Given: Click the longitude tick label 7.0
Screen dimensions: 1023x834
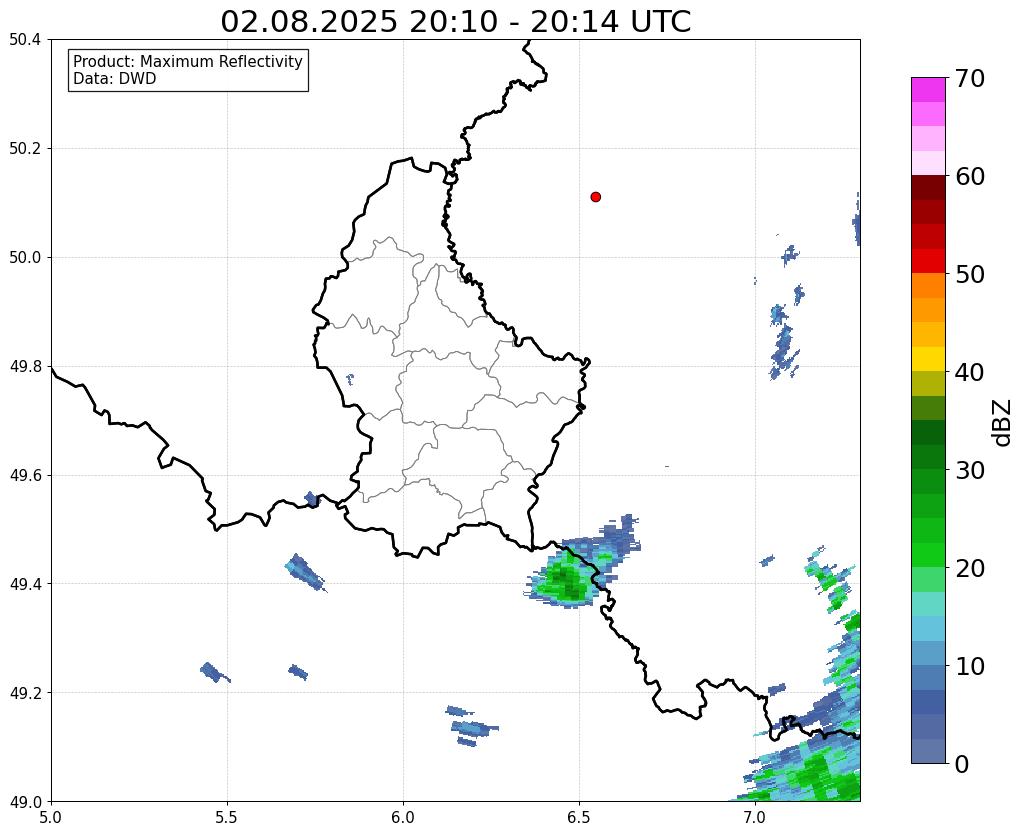Looking at the screenshot, I should 755,818.
